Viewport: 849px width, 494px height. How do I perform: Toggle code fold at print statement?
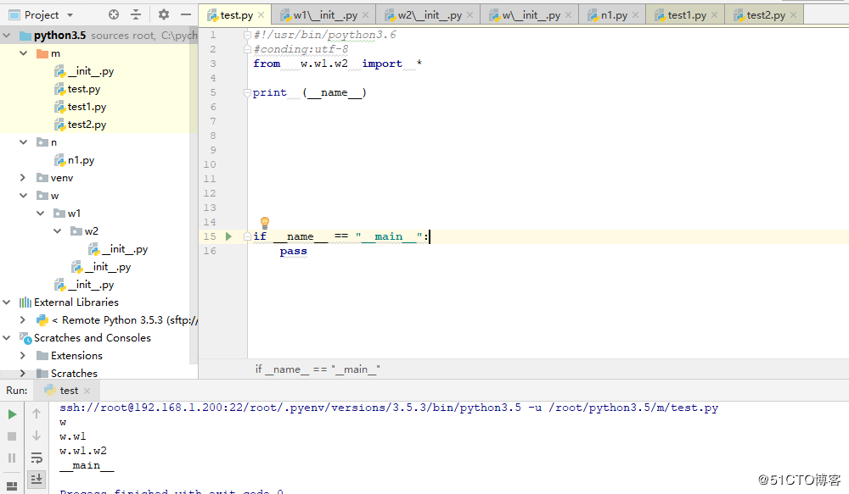coord(247,93)
